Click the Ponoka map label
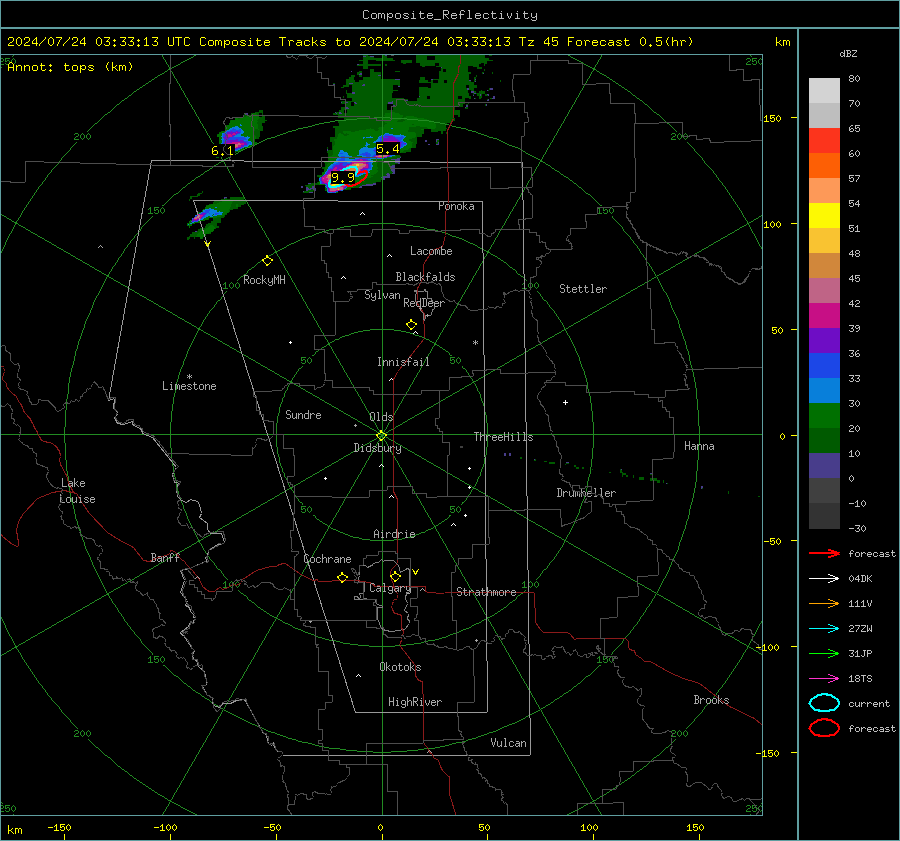 456,206
